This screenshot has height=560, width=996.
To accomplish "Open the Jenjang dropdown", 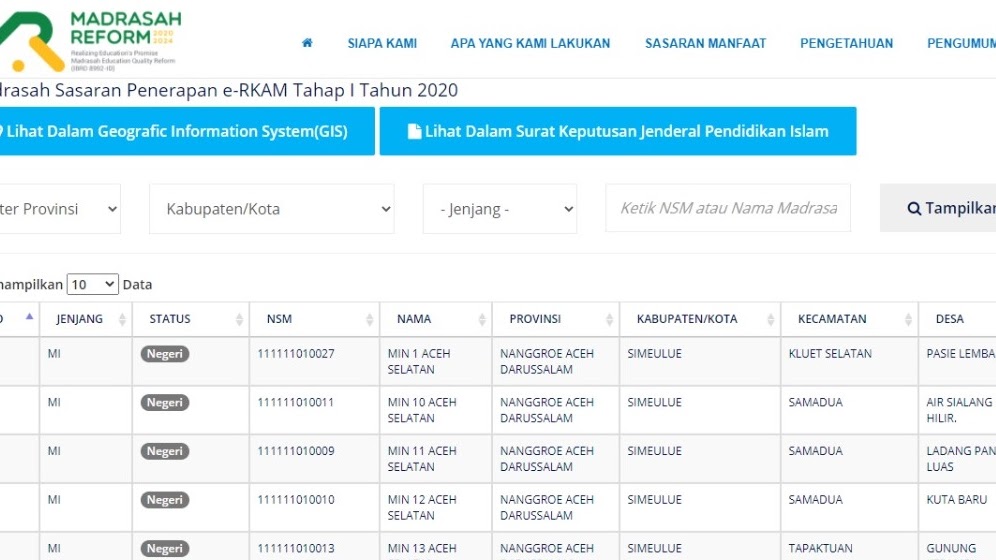I will coord(500,209).
